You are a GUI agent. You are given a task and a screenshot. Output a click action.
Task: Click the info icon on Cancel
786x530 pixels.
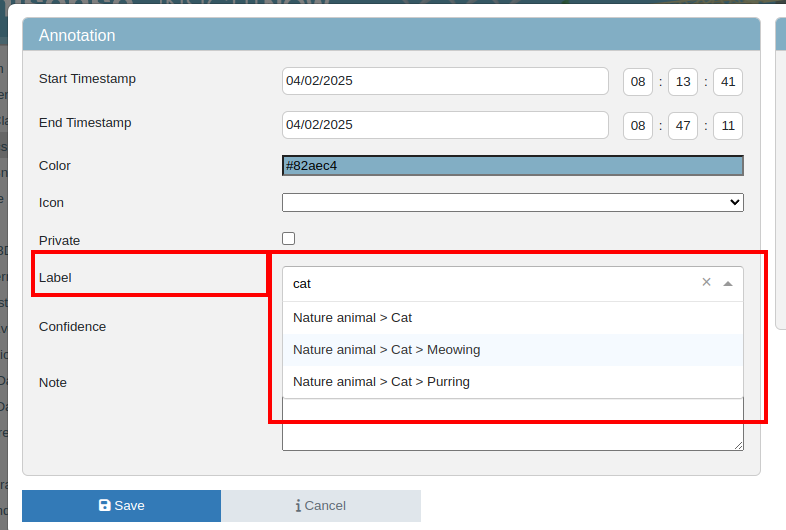click(x=298, y=506)
